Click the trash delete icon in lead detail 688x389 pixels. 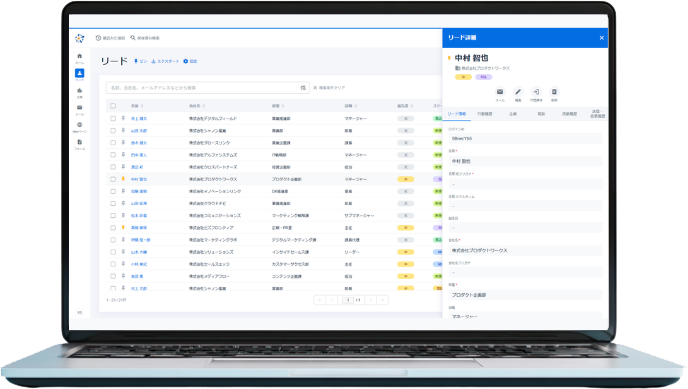554,92
